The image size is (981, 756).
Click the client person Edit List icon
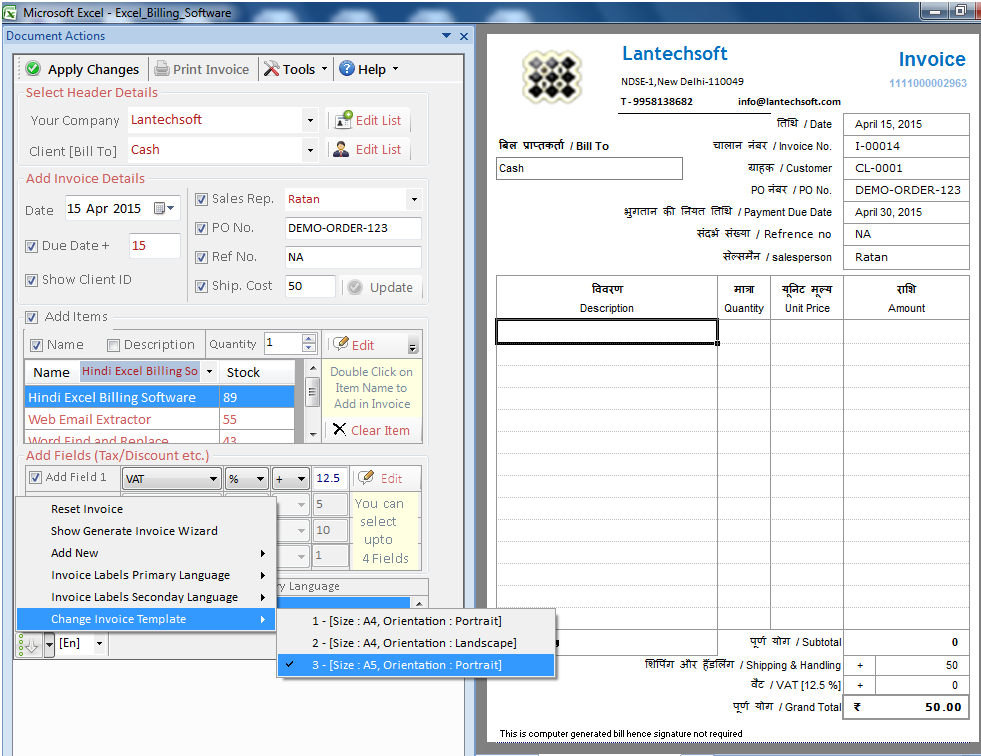[341, 149]
